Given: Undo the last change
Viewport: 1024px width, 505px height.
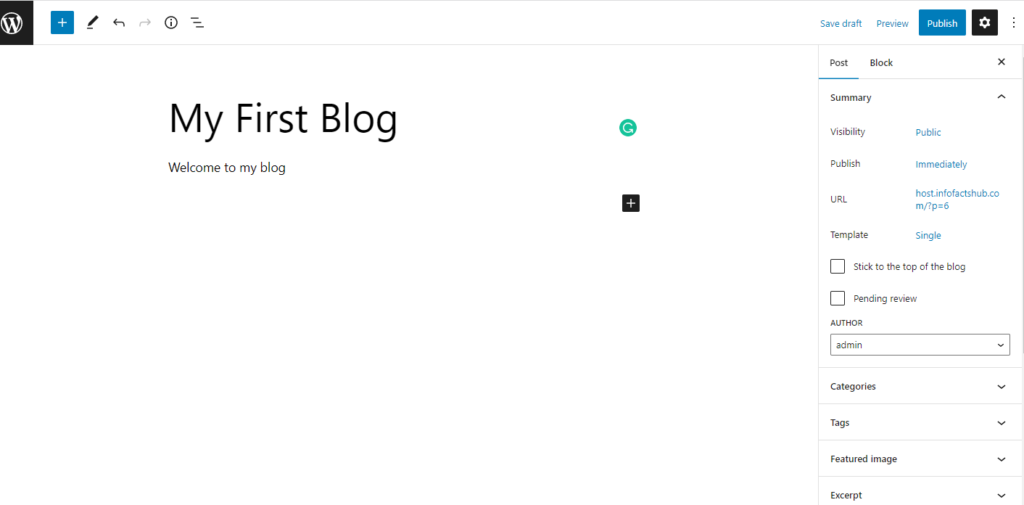Looking at the screenshot, I should (x=118, y=23).
